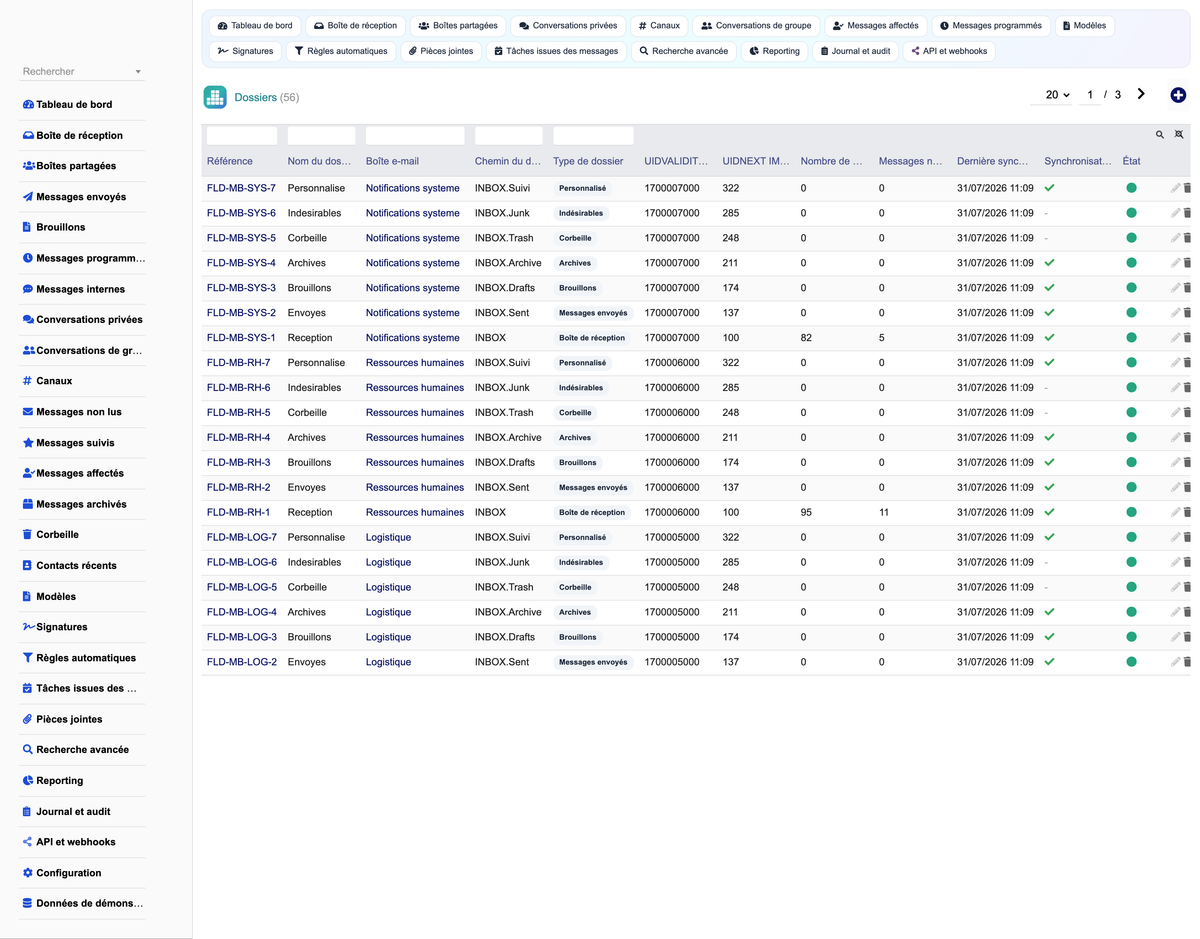Delete row FLD-MB-LOG-6 with trash icon
Screen dimensions: 1200x939
point(1187,562)
